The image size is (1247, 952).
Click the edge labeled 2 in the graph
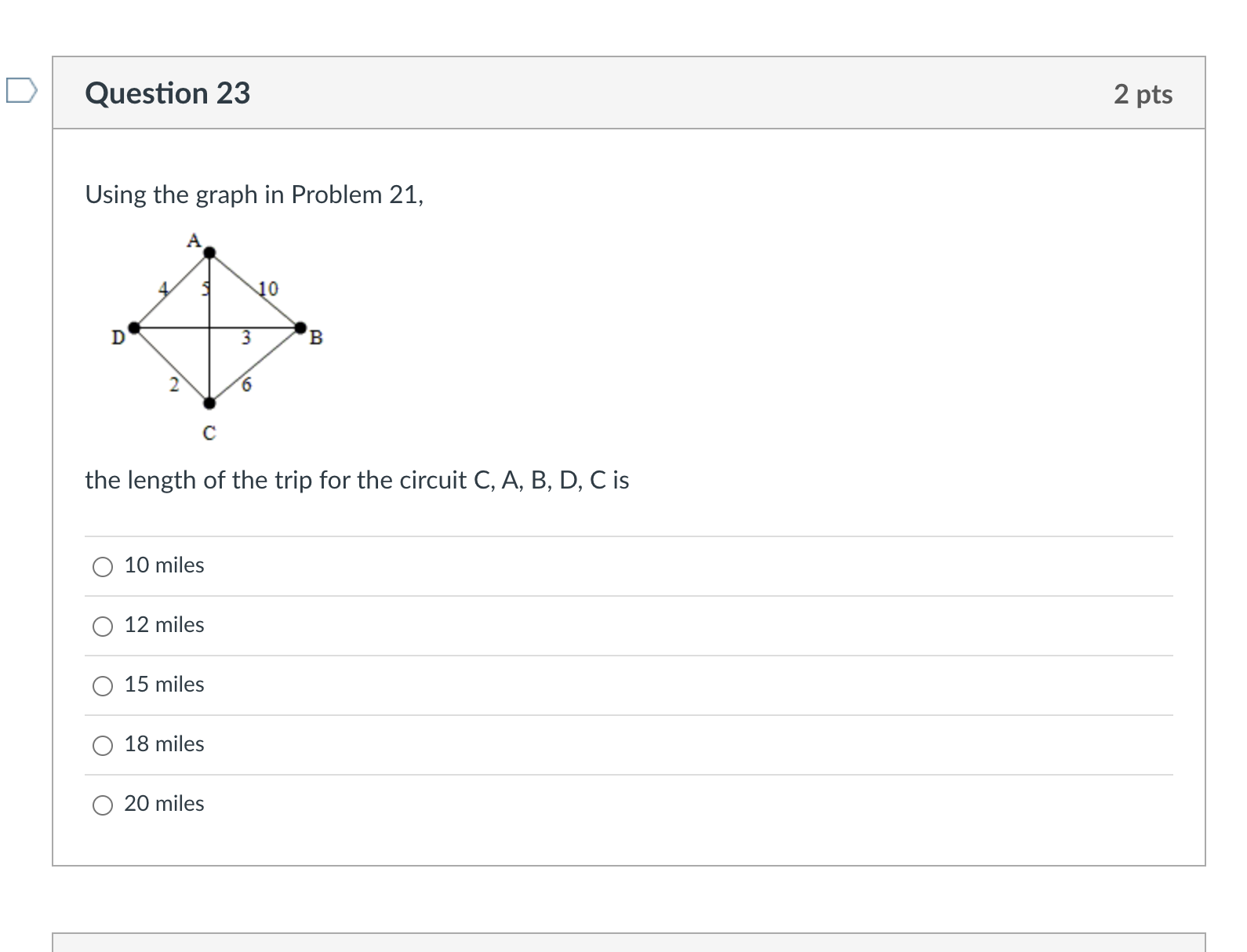click(173, 384)
